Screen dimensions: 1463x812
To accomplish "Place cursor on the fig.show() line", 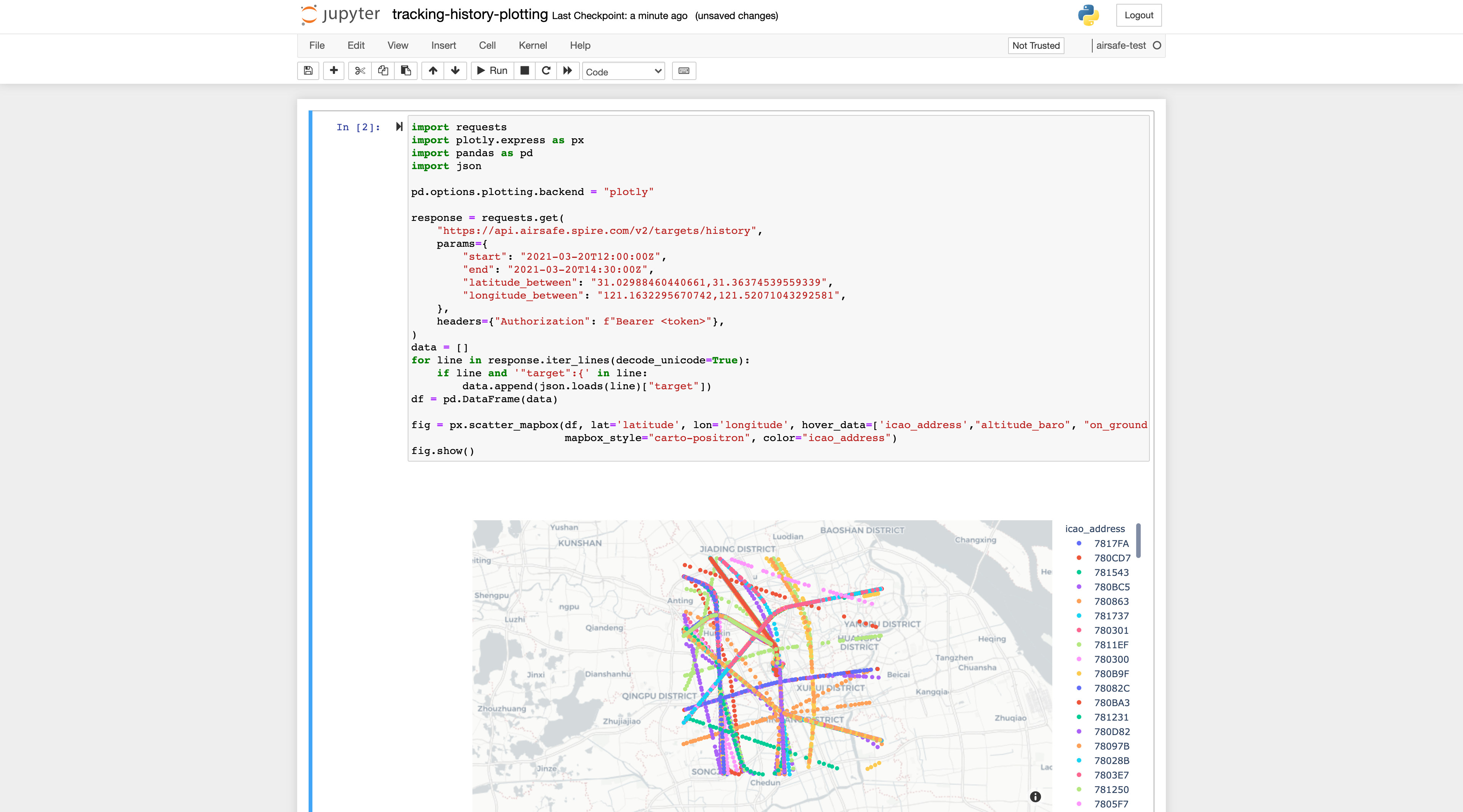I will click(x=442, y=451).
